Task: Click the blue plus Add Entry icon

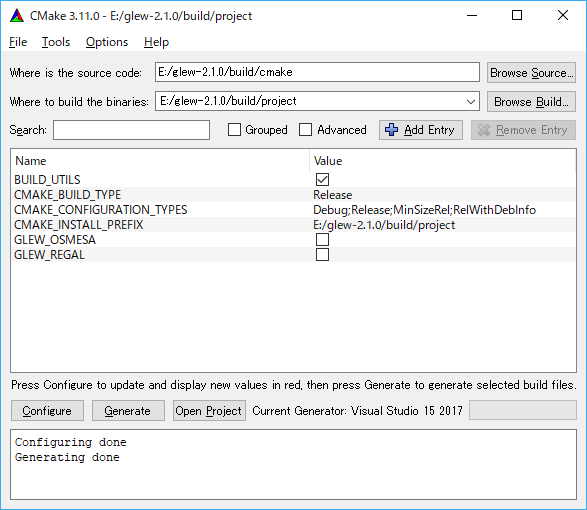Action: tap(392, 130)
